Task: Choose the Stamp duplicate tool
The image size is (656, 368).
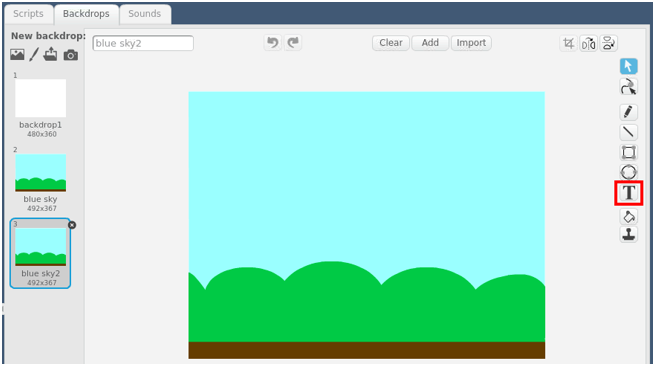Action: (628, 234)
